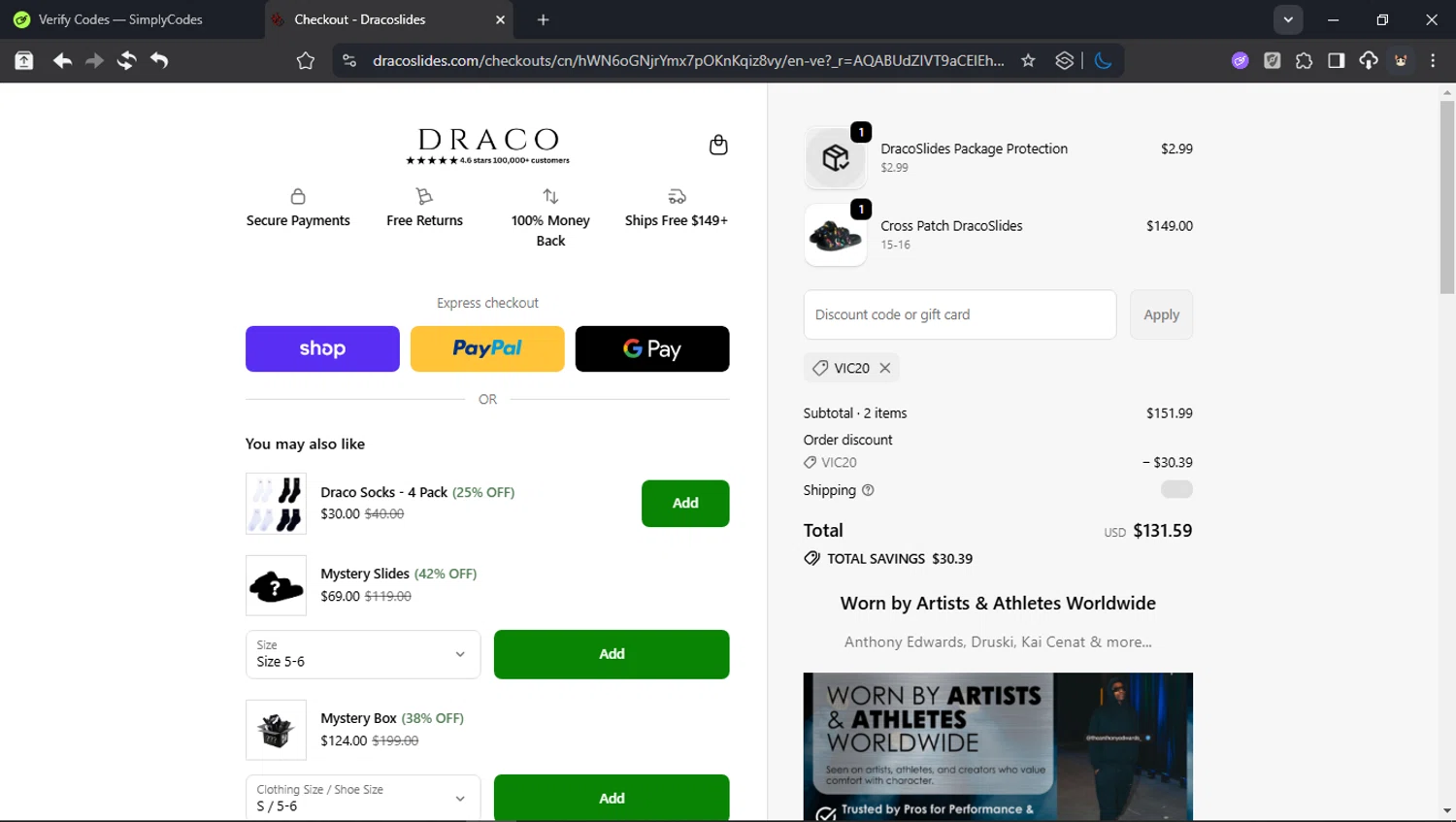This screenshot has height=822, width=1456.
Task: Close the Checkout - Dracoslides tab
Action: pyautogui.click(x=500, y=19)
